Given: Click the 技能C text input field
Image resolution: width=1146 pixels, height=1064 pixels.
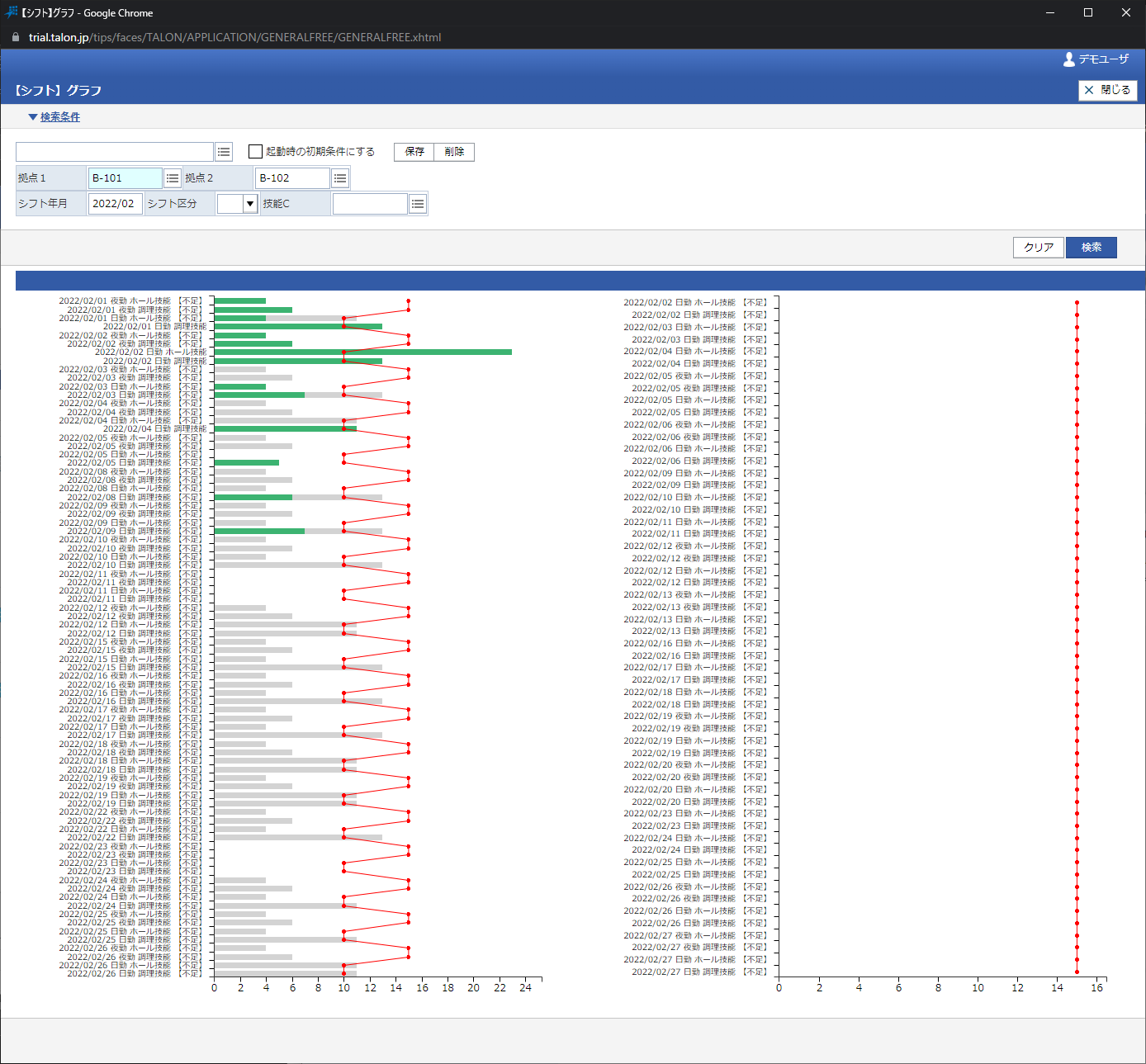Looking at the screenshot, I should 370,204.
